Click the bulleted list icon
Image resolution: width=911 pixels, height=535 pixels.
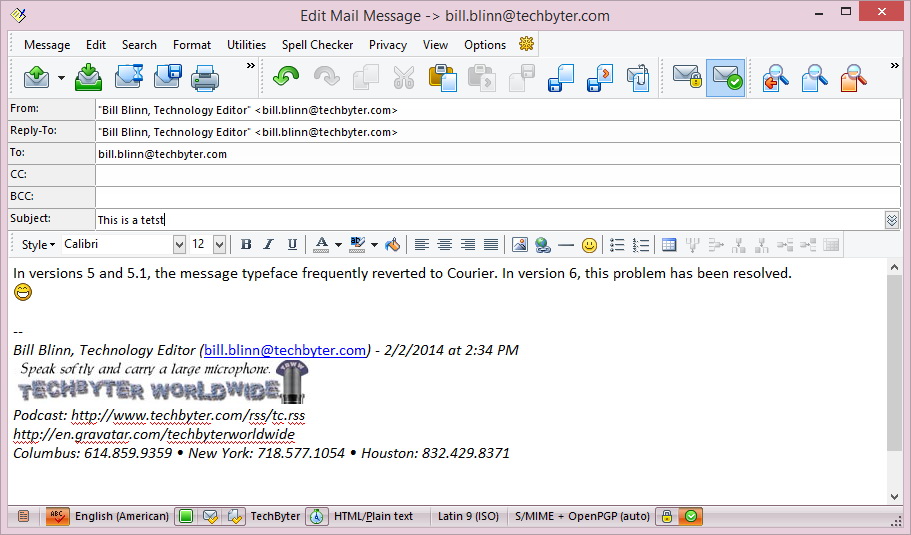pyautogui.click(x=617, y=245)
